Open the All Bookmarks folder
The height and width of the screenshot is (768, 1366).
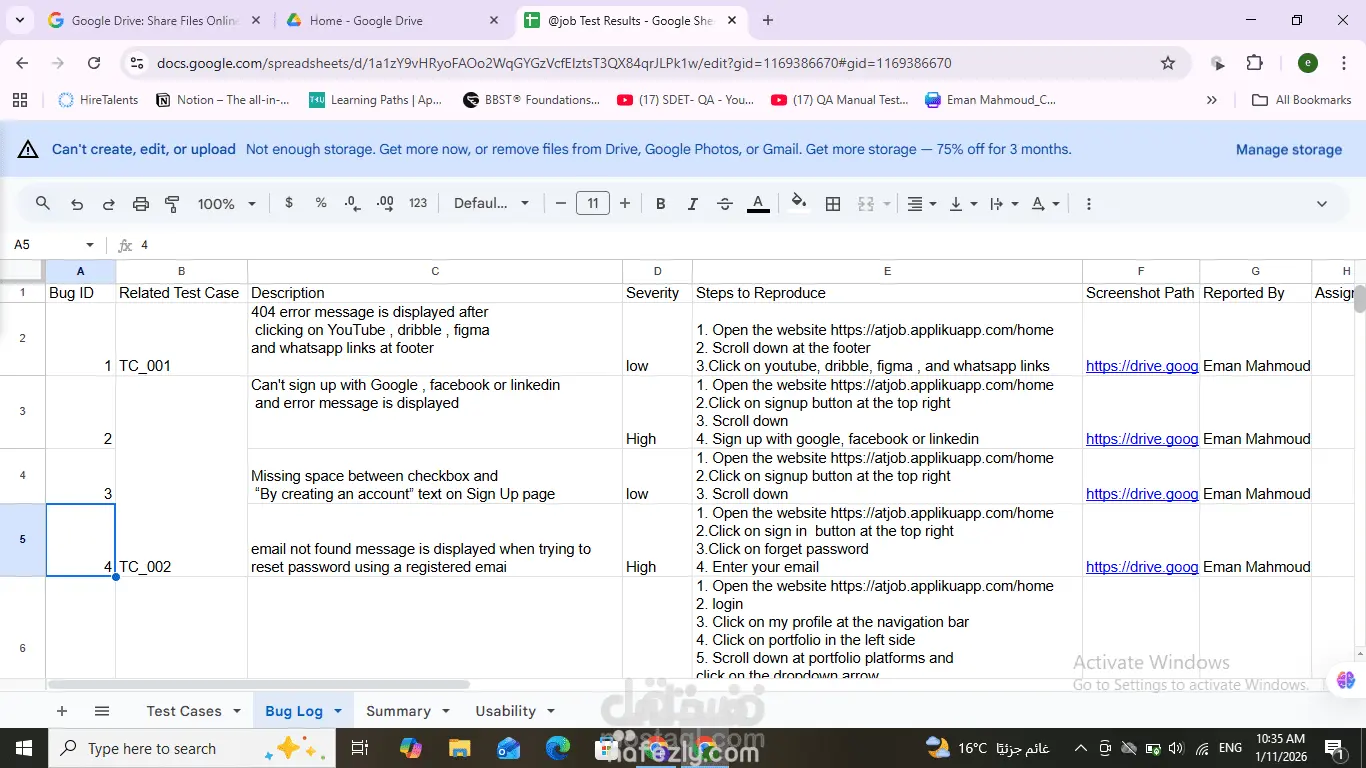click(1301, 100)
